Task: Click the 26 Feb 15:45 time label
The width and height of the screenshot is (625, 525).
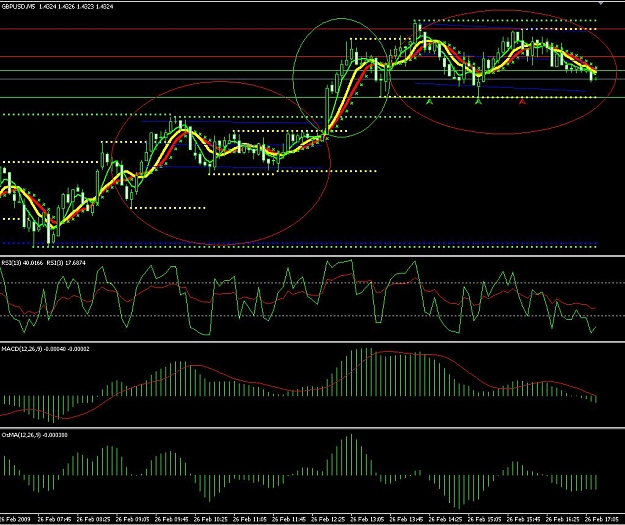Action: click(523, 519)
